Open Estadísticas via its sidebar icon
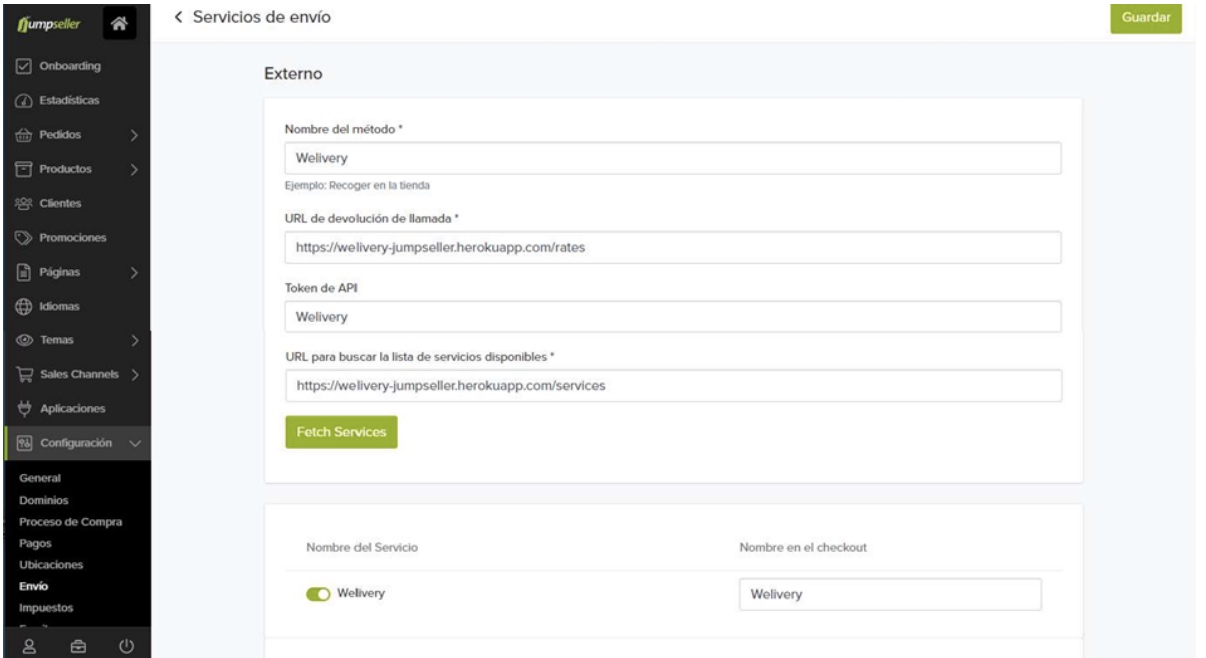 pos(25,100)
